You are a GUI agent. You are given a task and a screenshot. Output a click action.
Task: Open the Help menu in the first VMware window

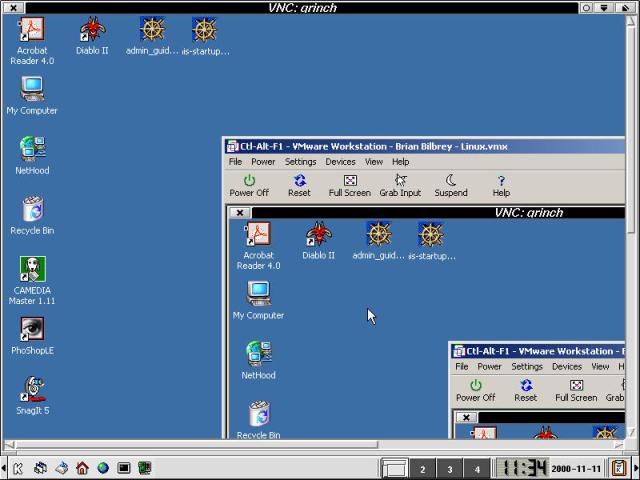click(400, 162)
